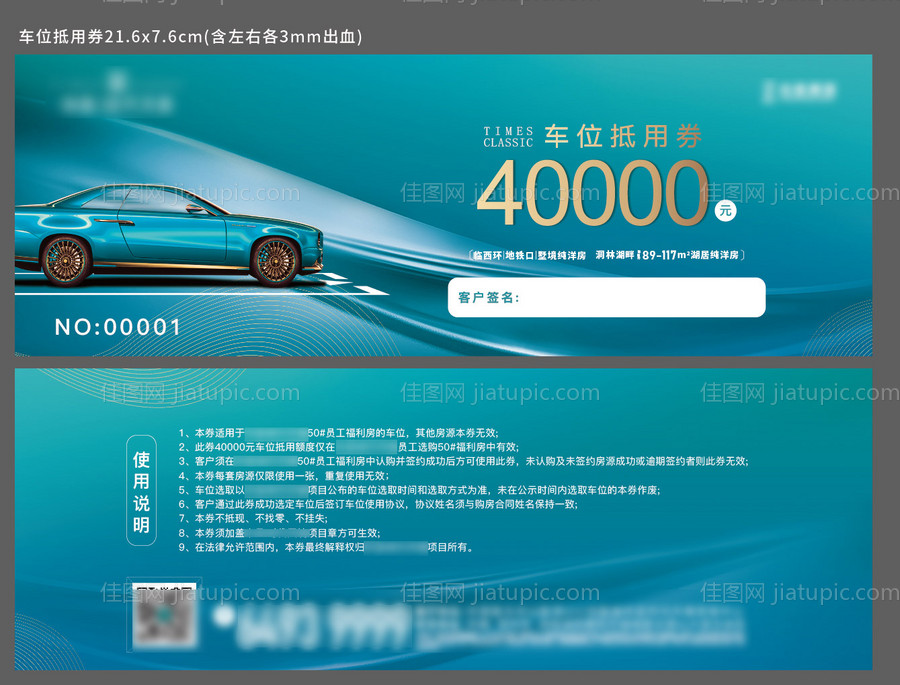
Task: Click the 车位抵用券 gold title
Action: [x=623, y=136]
